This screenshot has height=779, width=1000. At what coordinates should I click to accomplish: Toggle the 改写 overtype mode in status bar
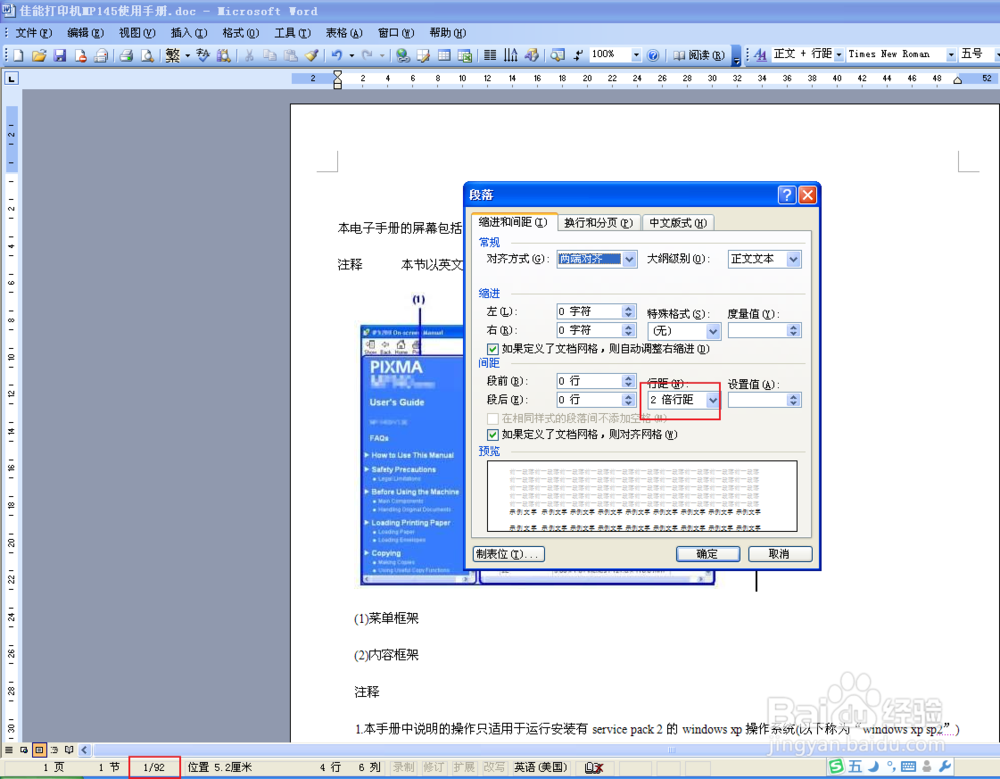coord(494,767)
